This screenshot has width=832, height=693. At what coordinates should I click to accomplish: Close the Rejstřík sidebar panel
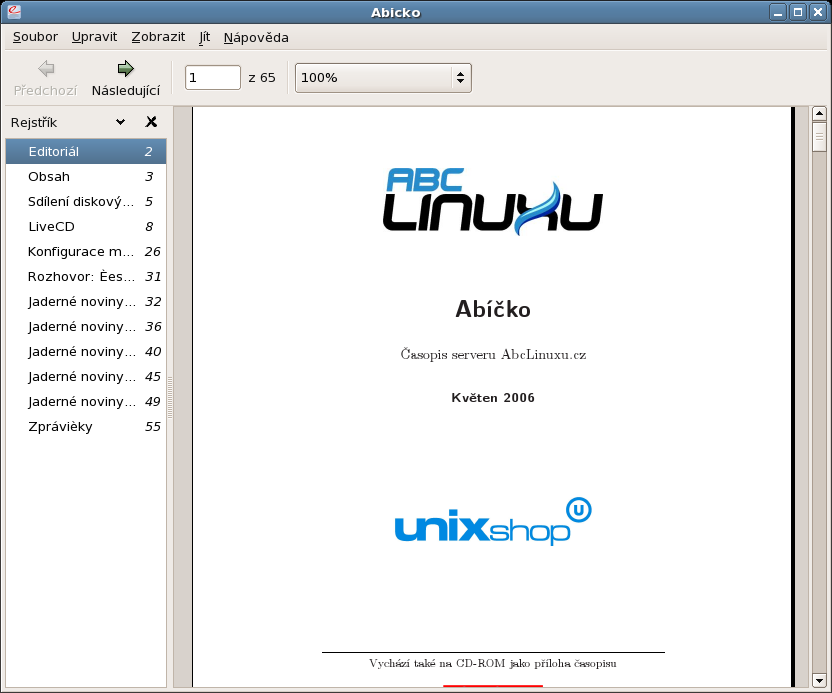pyautogui.click(x=151, y=122)
